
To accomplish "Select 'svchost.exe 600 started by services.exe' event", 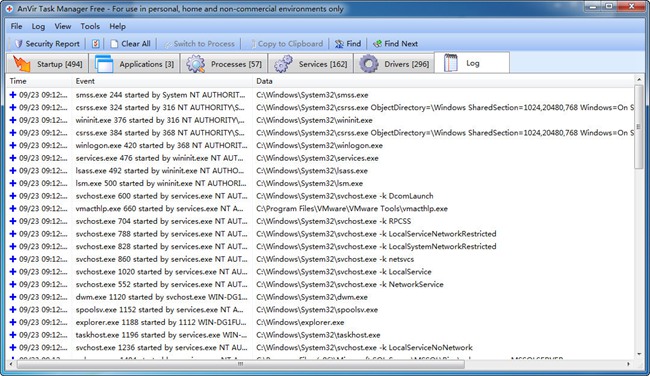I will 161,196.
